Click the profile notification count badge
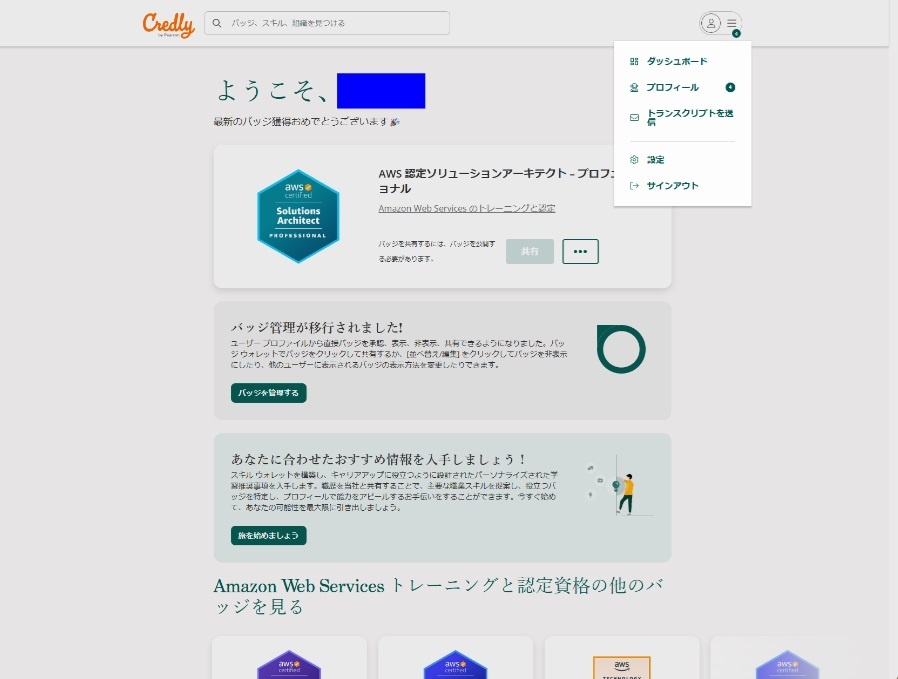 tap(730, 88)
